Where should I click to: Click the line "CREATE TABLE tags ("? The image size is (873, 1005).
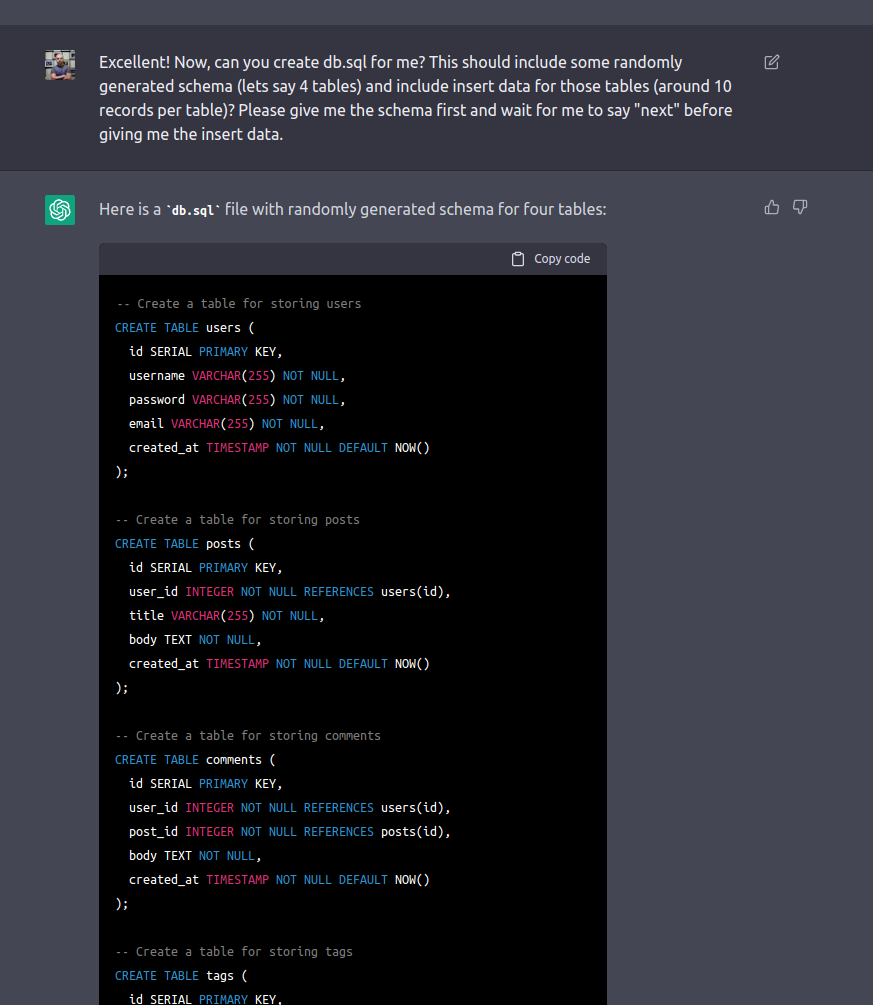click(181, 976)
